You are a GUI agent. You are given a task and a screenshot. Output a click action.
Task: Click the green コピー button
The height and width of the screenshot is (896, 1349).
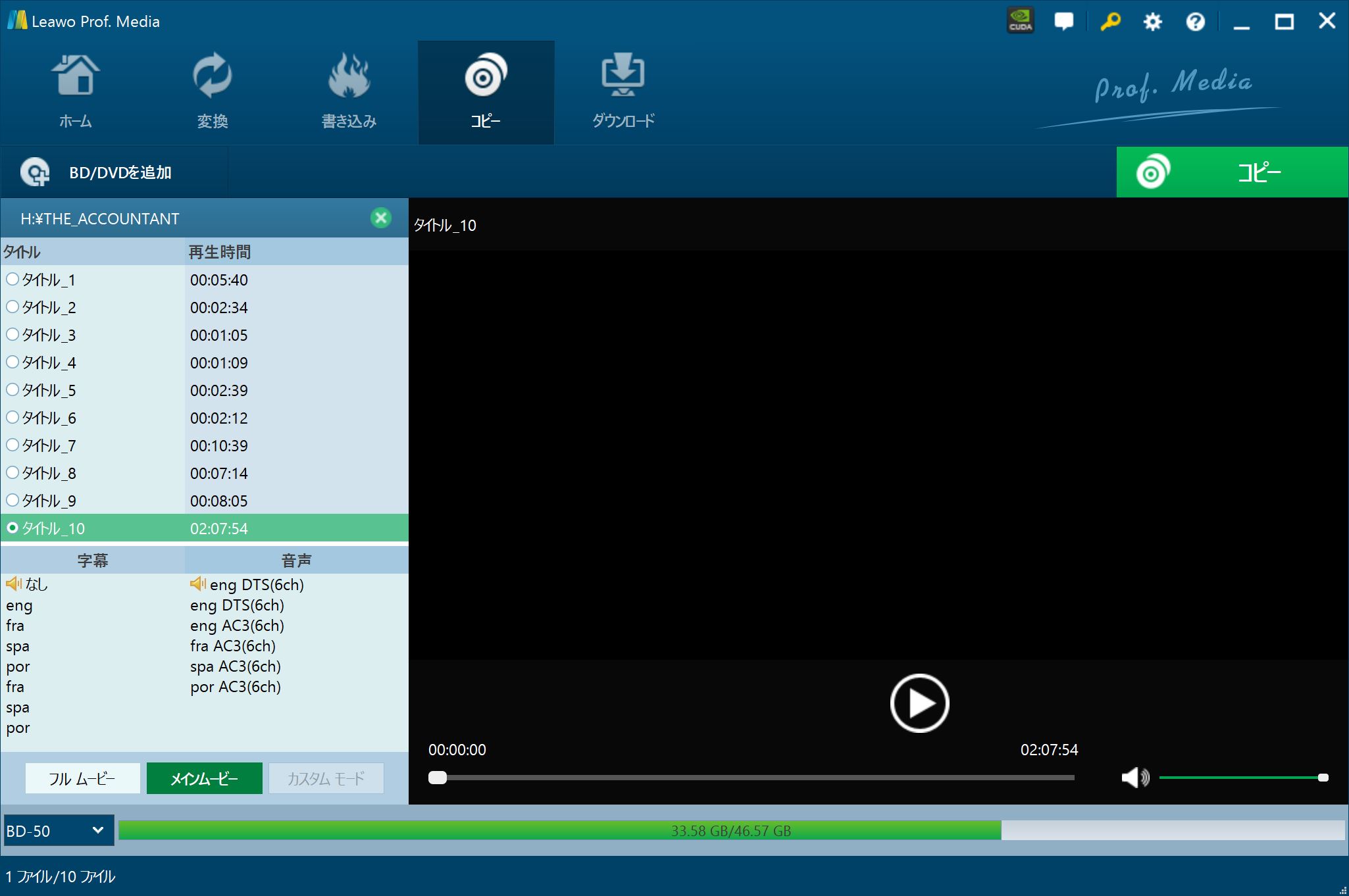coord(1231,172)
